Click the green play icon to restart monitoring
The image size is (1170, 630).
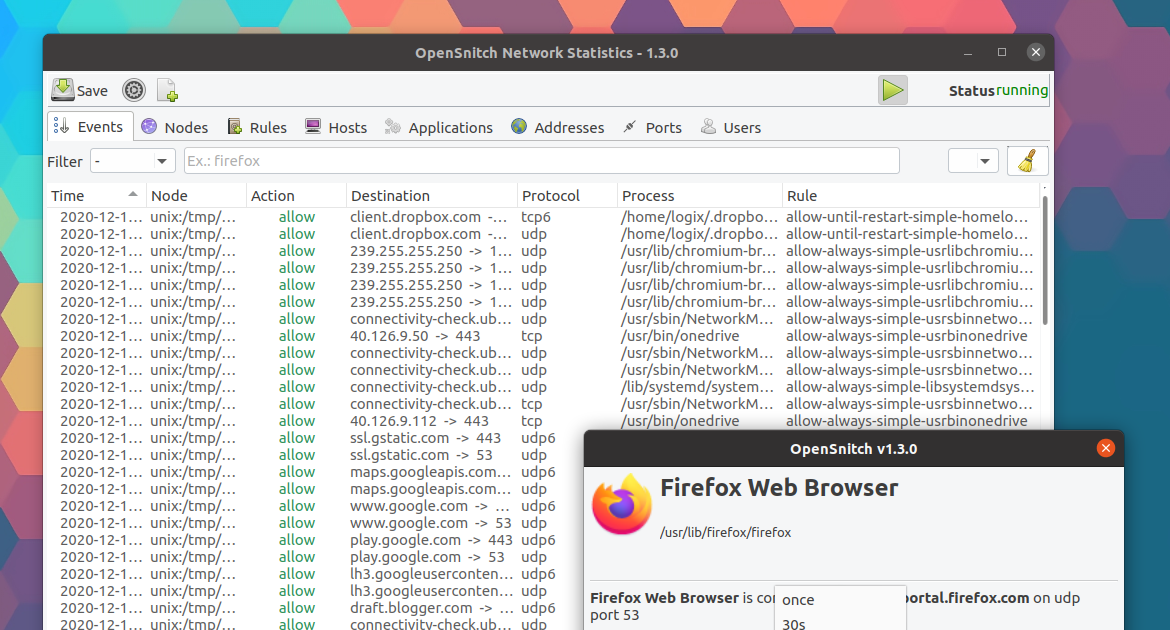[892, 89]
